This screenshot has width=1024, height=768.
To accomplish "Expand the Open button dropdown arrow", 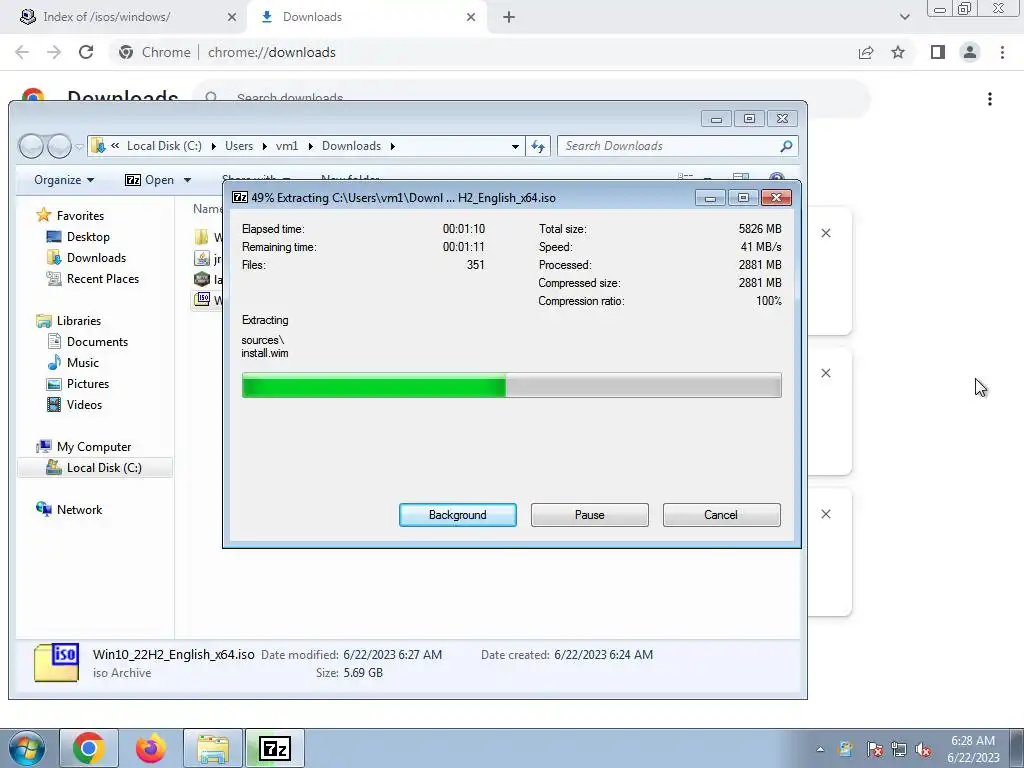I will [187, 180].
